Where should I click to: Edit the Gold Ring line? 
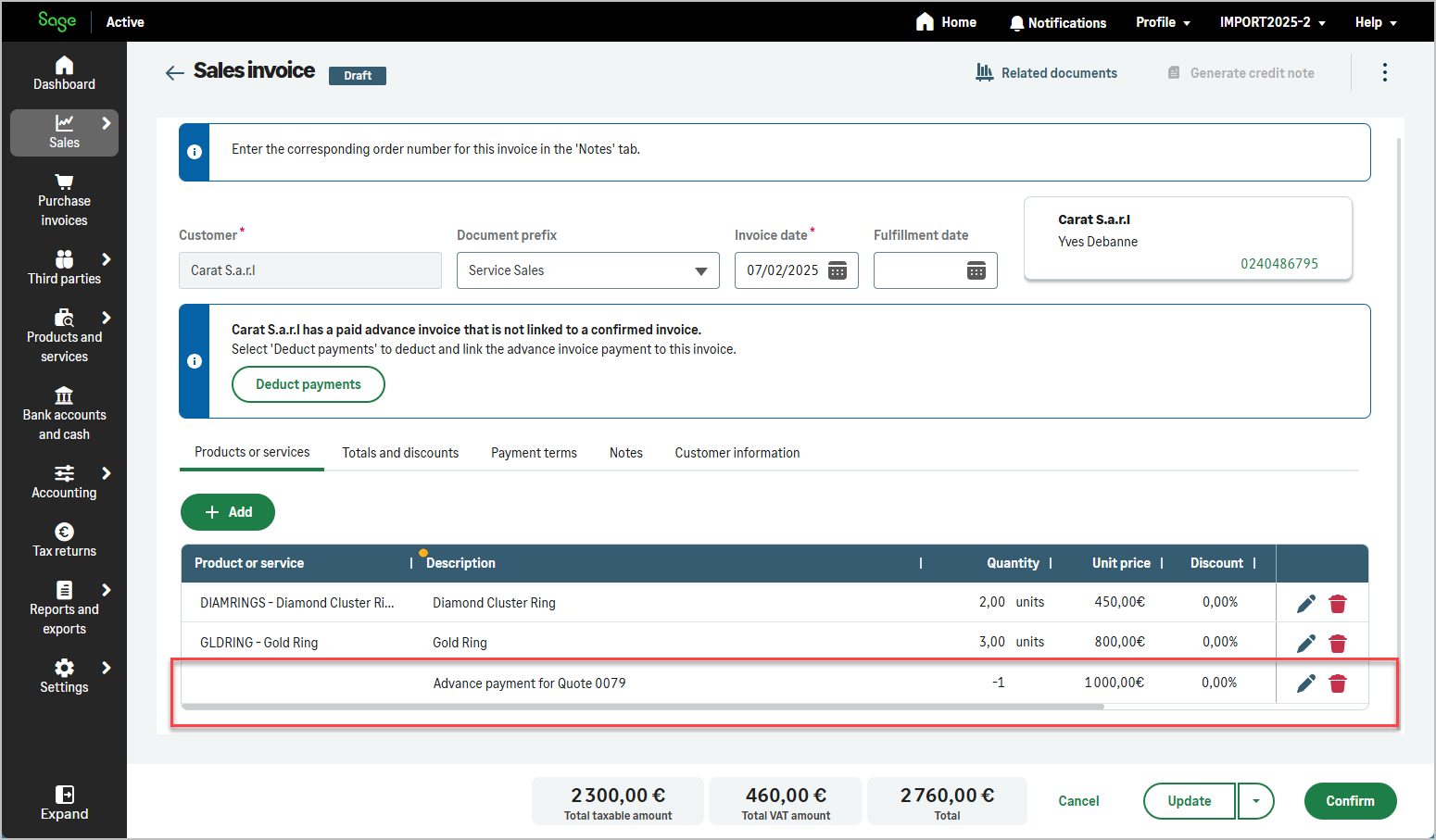click(x=1306, y=644)
